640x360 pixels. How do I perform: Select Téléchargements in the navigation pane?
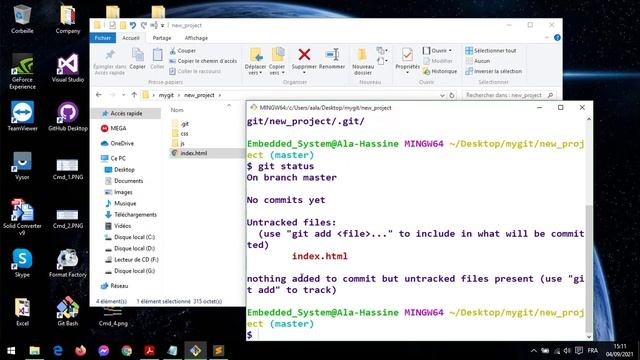pos(135,215)
